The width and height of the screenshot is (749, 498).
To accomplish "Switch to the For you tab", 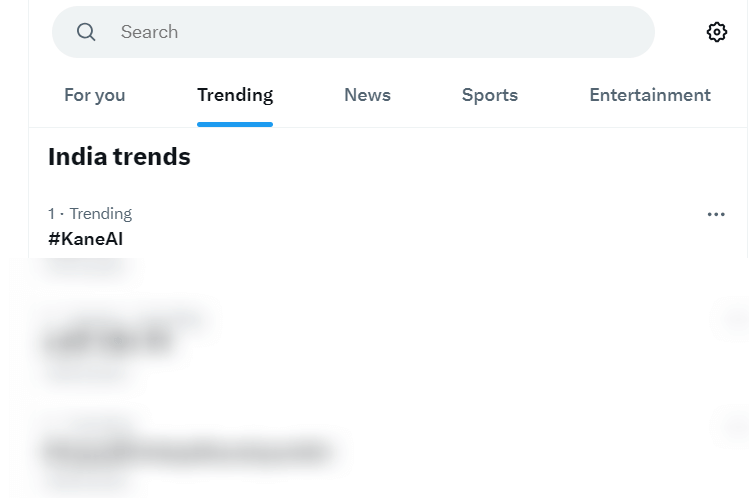I will [x=95, y=95].
